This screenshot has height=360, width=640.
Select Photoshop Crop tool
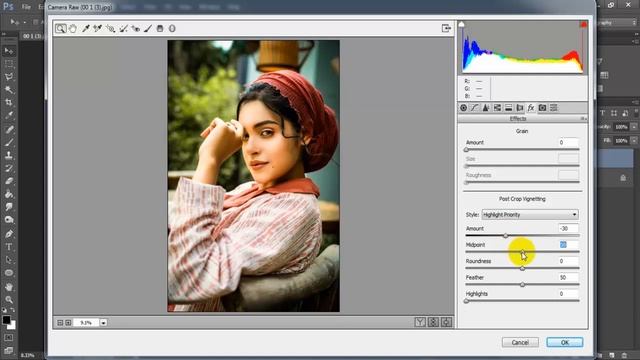point(9,102)
